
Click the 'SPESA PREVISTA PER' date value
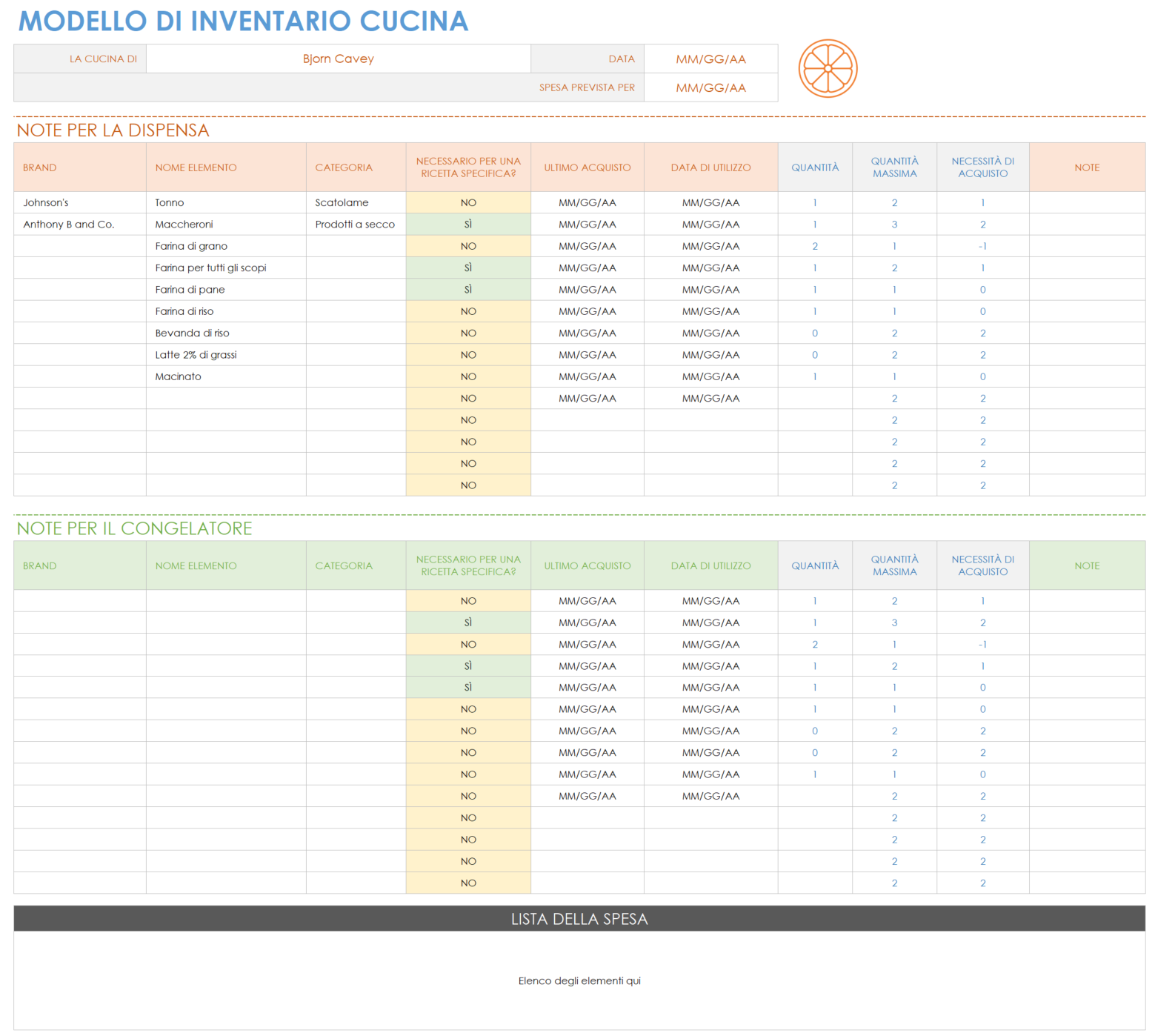tap(710, 87)
